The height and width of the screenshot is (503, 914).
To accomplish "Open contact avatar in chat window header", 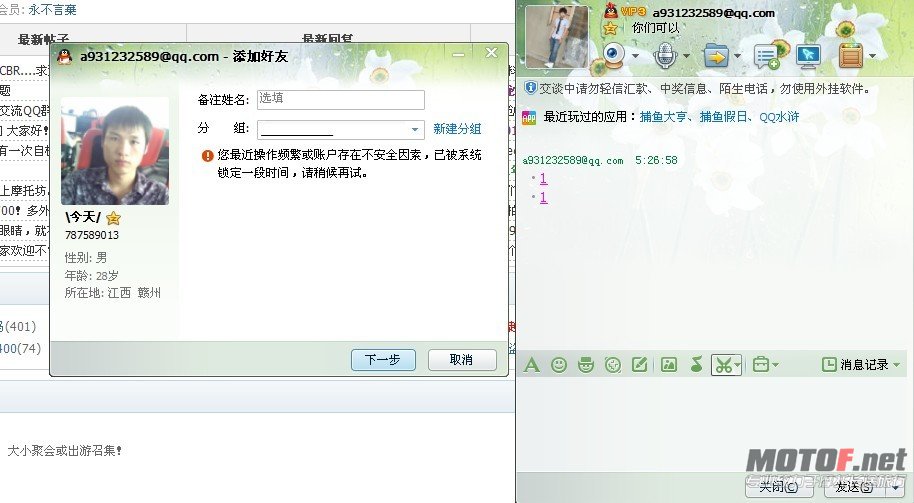I will tap(557, 36).
